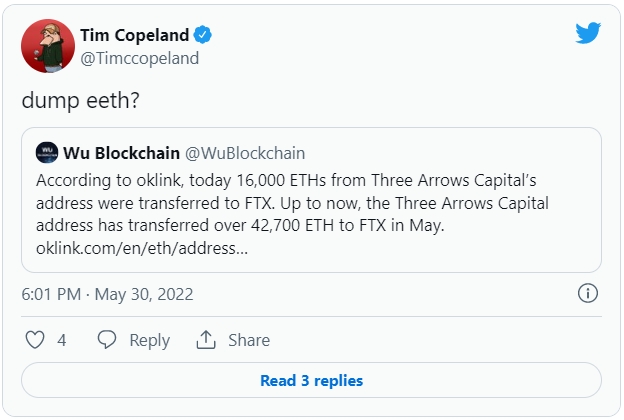624x420 pixels.
Task: Open the oklink.com/en/eth/address link
Action: 142,247
